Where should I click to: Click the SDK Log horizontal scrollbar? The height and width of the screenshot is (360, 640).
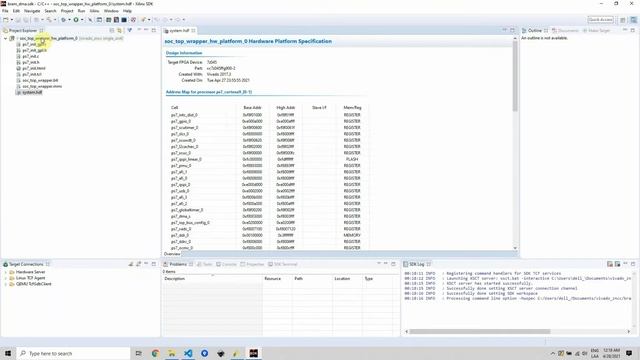pyautogui.click(x=480, y=331)
